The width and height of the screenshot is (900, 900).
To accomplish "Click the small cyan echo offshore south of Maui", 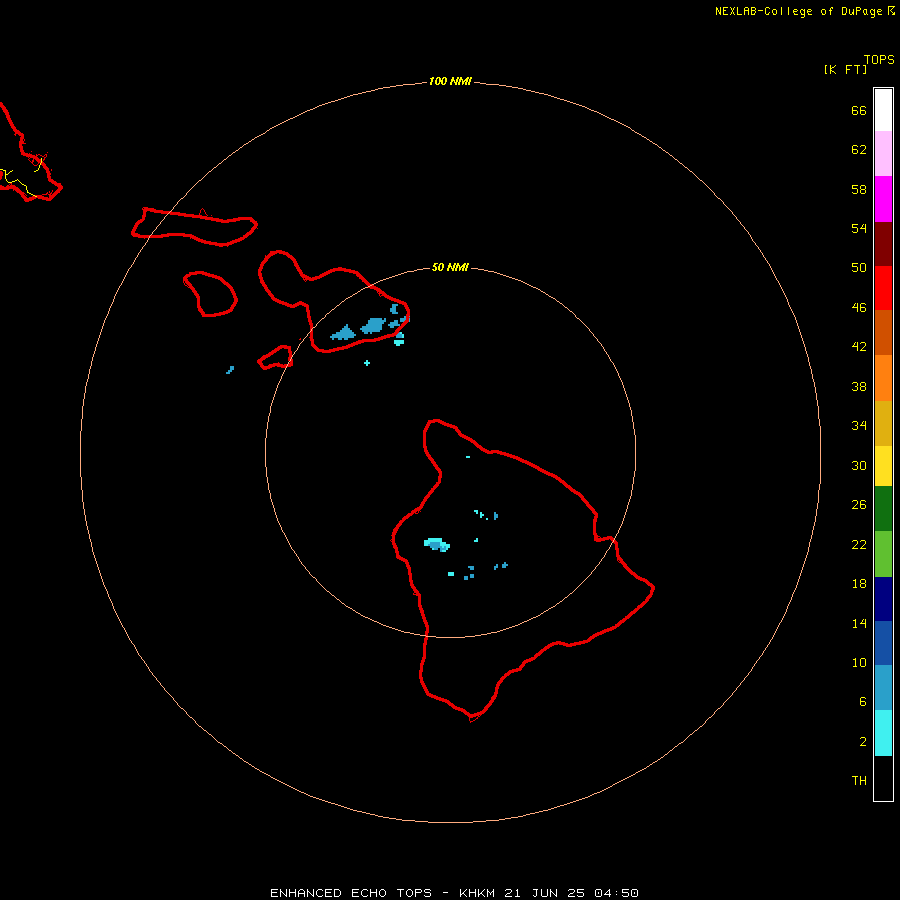I will pos(367,363).
